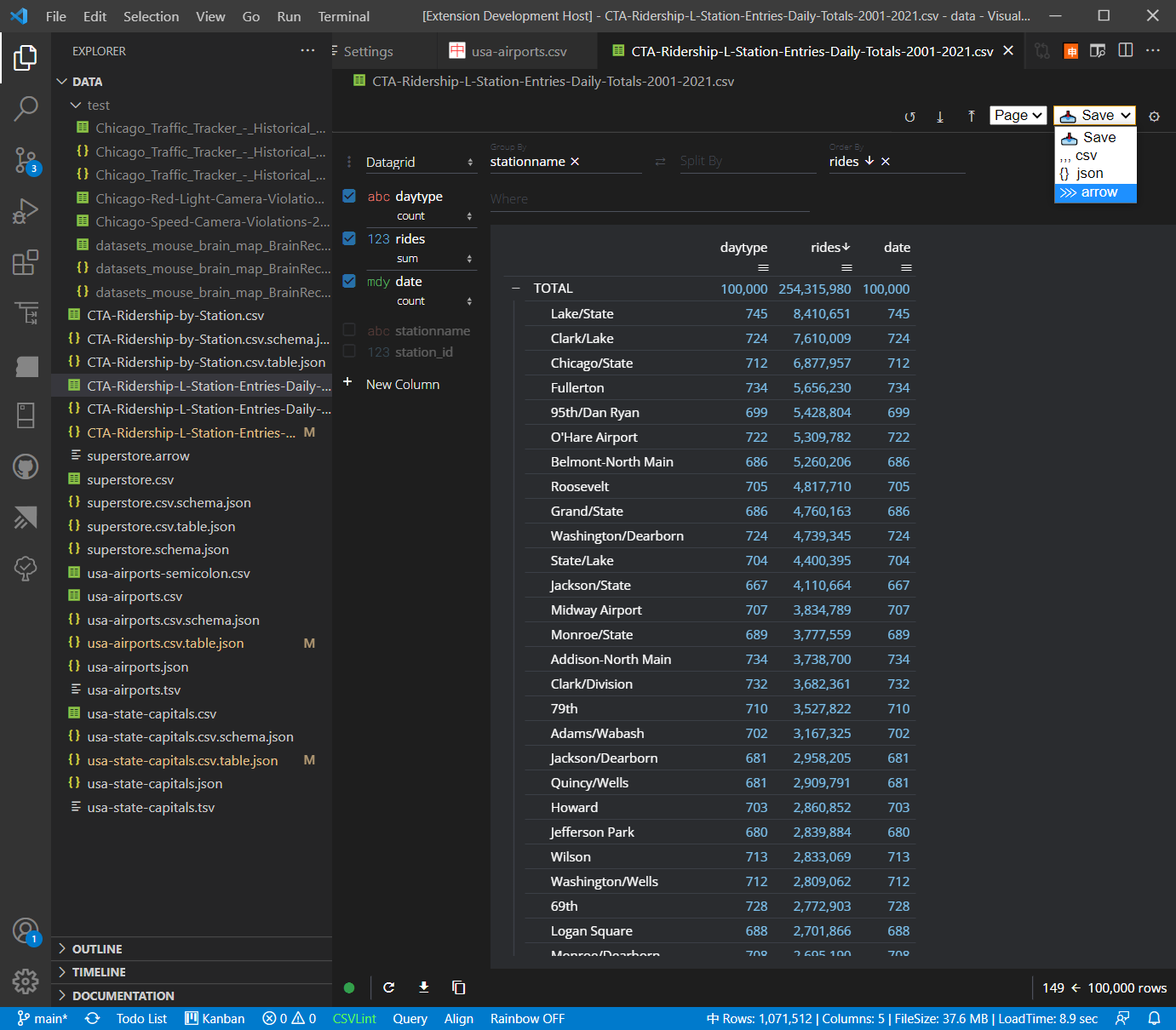The width and height of the screenshot is (1176, 1030).
Task: Click the sync changes icon in status bar
Action: pyautogui.click(x=92, y=1018)
